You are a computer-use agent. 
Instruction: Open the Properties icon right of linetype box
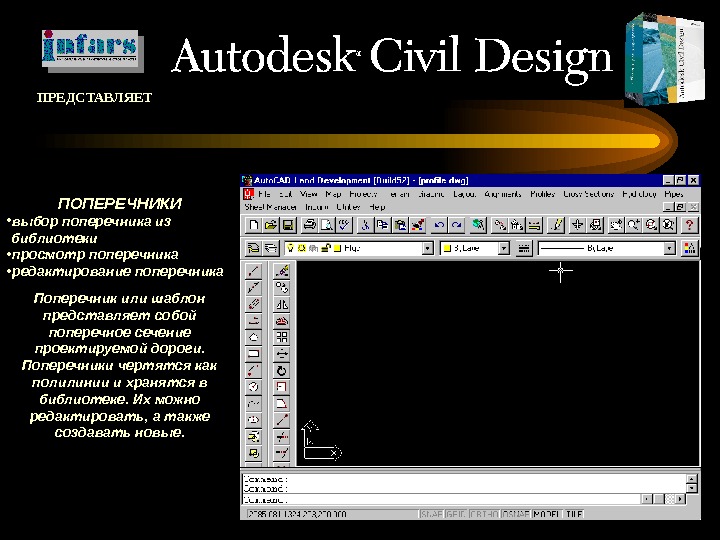690,248
